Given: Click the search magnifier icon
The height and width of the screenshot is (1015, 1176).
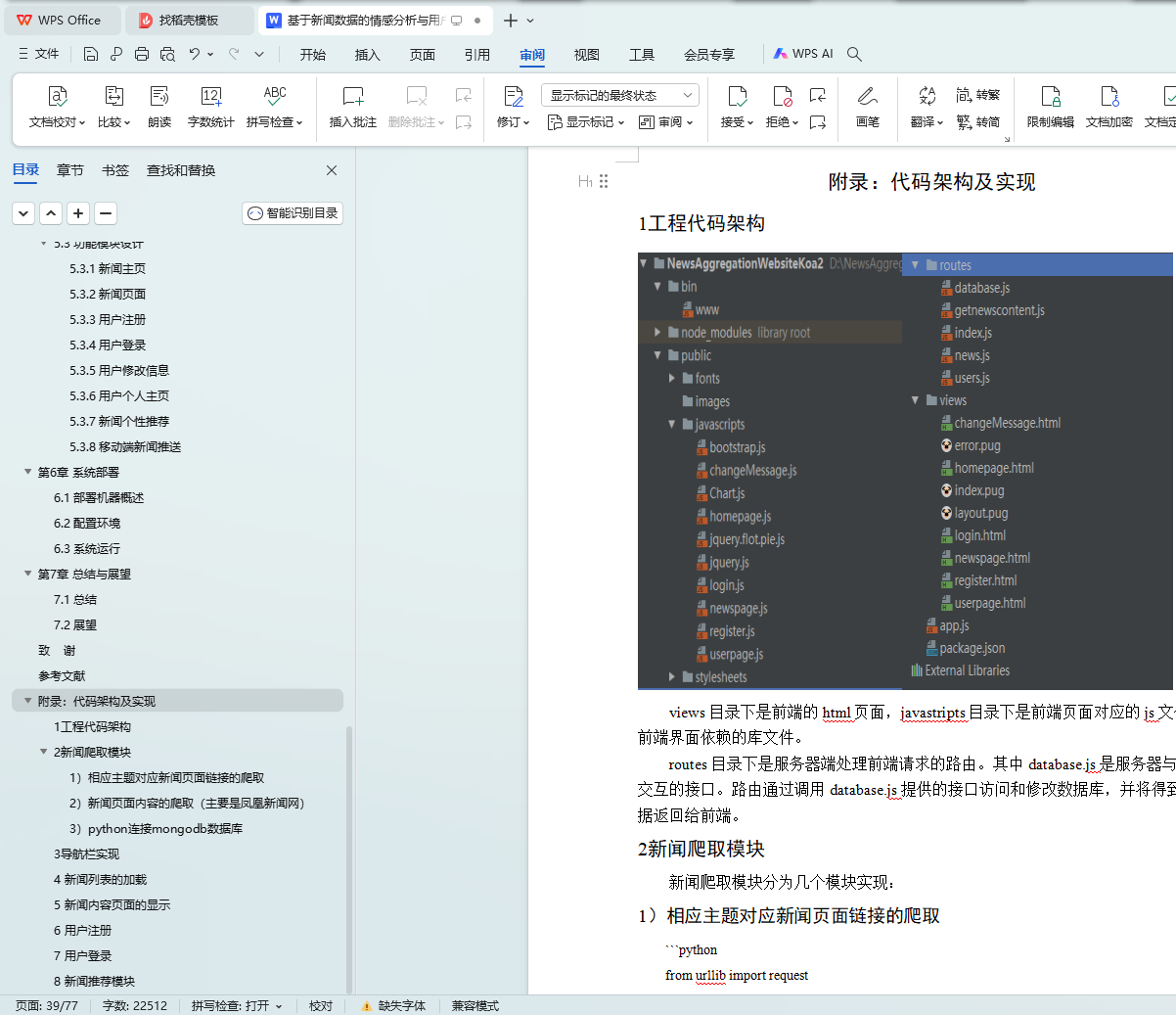Looking at the screenshot, I should click(854, 54).
